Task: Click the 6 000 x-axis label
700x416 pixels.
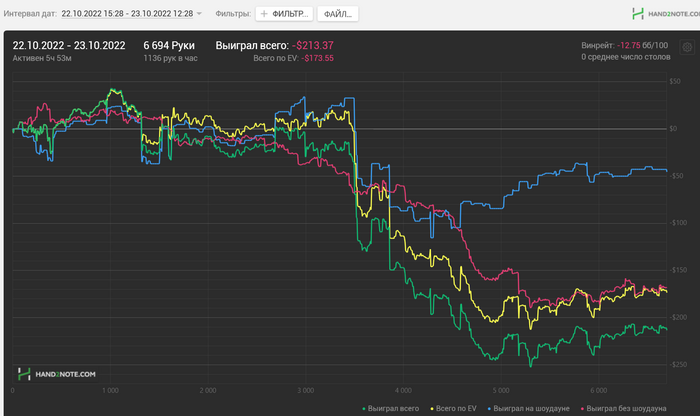Action: pos(599,391)
